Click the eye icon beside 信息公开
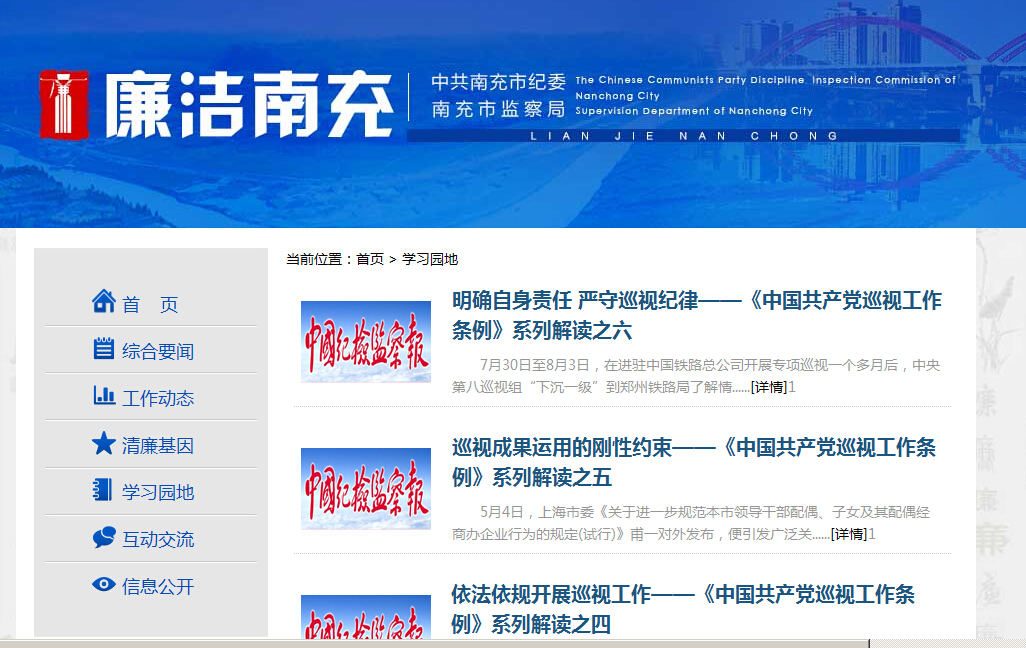 [x=103, y=584]
